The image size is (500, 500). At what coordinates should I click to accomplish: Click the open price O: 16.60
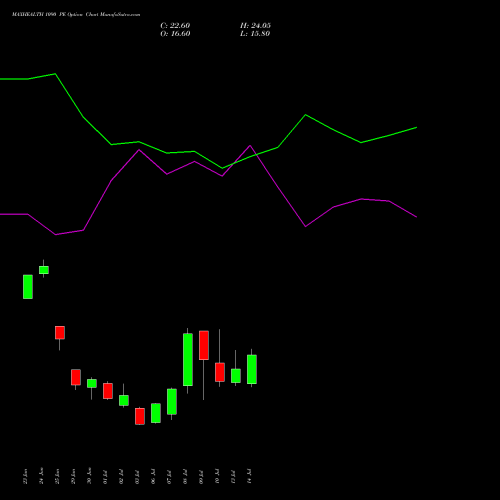(x=175, y=34)
